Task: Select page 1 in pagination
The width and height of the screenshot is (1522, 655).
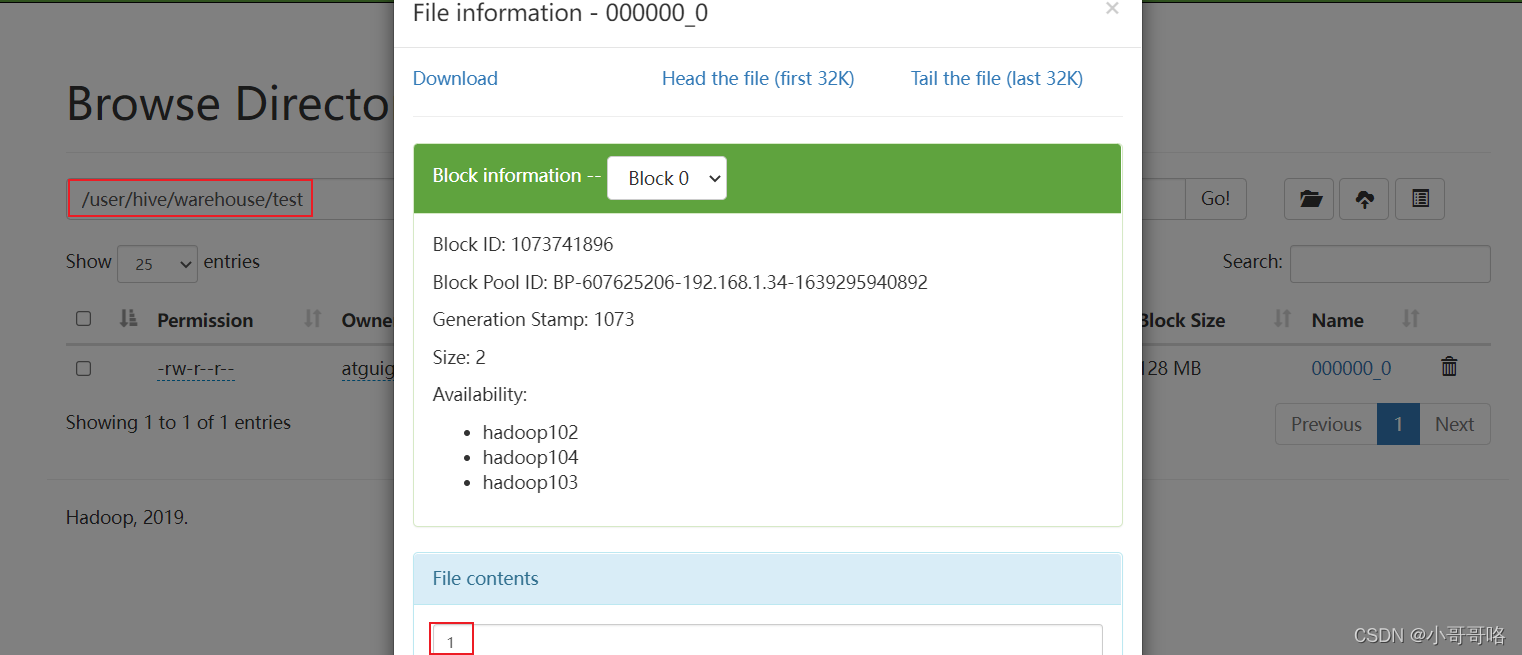Action: pos(1398,424)
